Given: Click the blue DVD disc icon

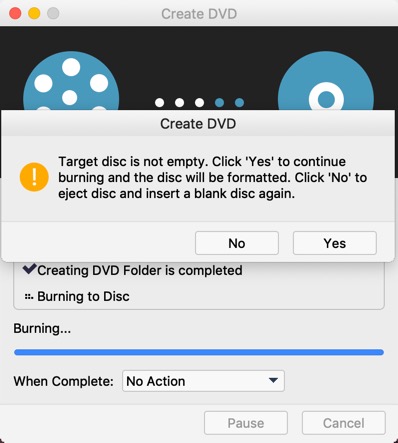Looking at the screenshot, I should point(326,82).
